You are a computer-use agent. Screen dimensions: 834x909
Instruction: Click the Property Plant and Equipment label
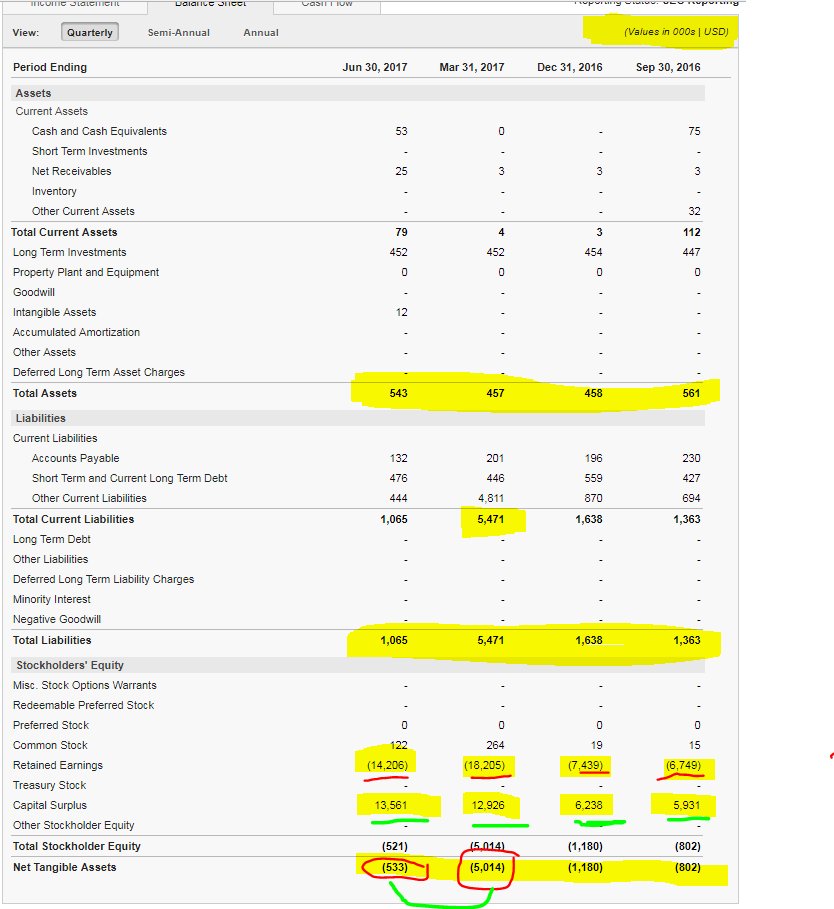[x=86, y=272]
